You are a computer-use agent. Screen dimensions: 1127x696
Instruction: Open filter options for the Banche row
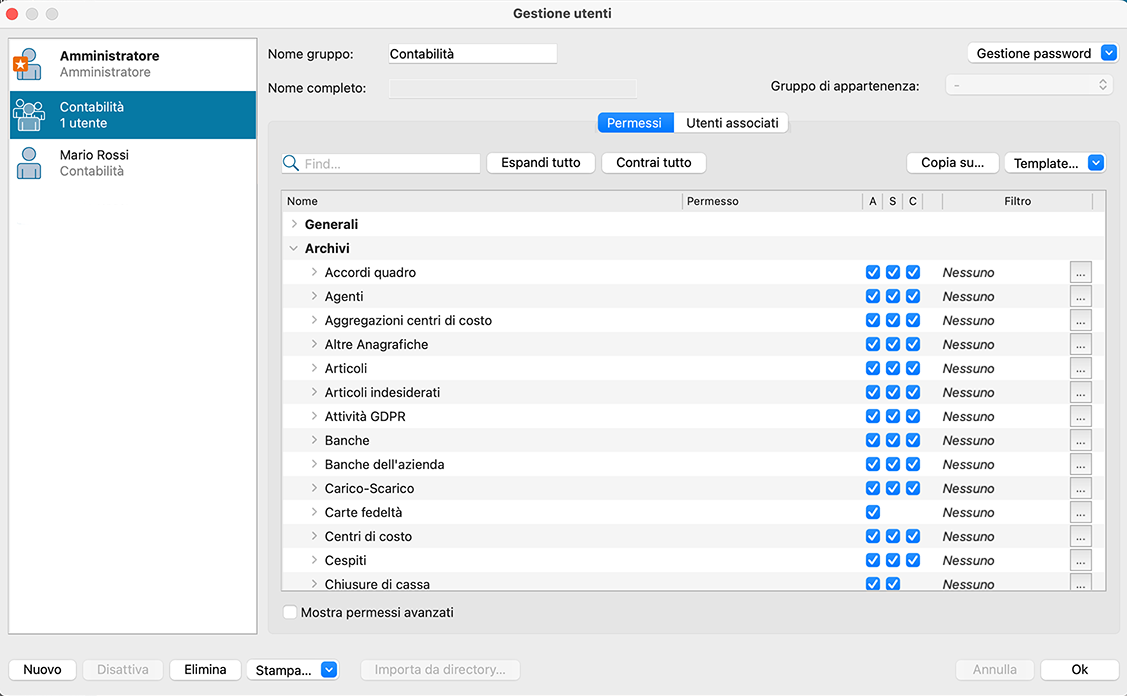[x=1080, y=441]
